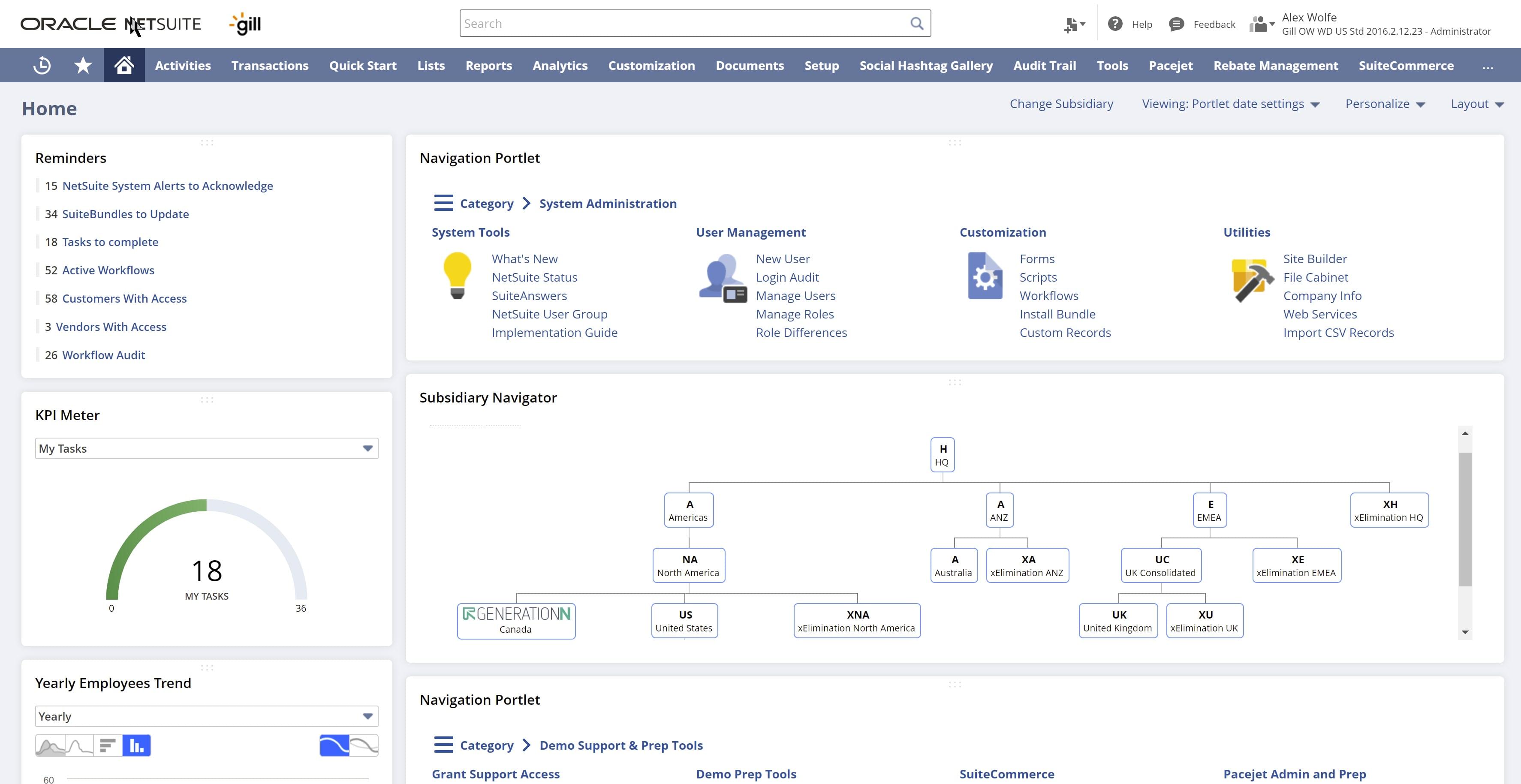Click the Subsidiary Navigator scrollbar thumb

point(1464,520)
